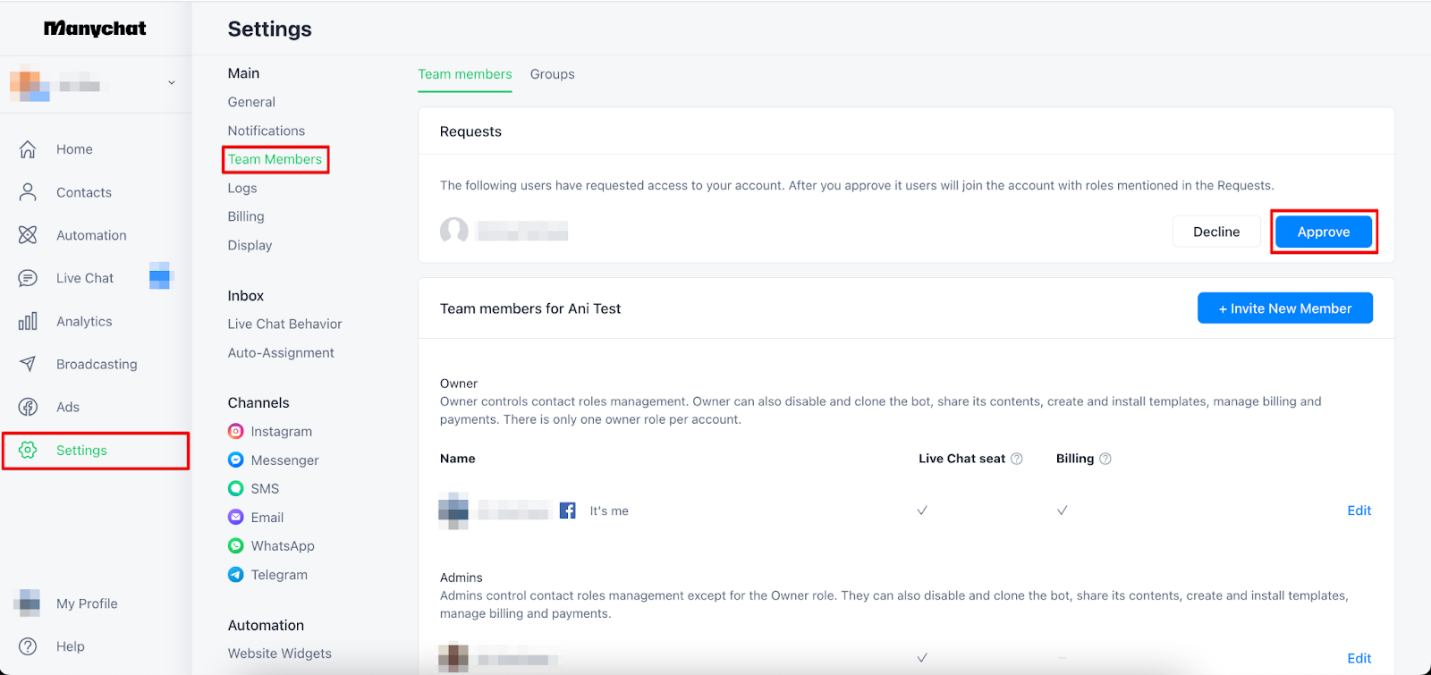Click Edit link for the owner row
Screen dimensions: 1431x675
point(1359,510)
